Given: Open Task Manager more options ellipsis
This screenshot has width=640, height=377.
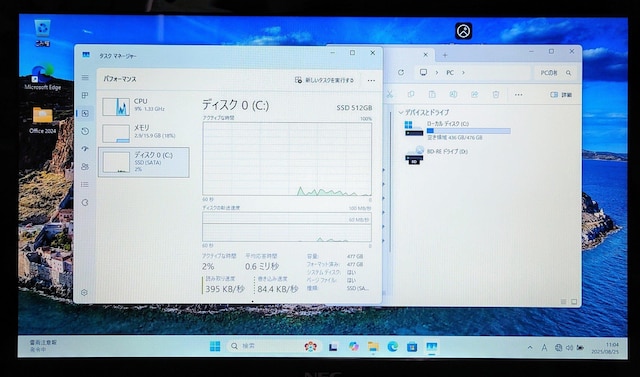Looking at the screenshot, I should pyautogui.click(x=371, y=80).
